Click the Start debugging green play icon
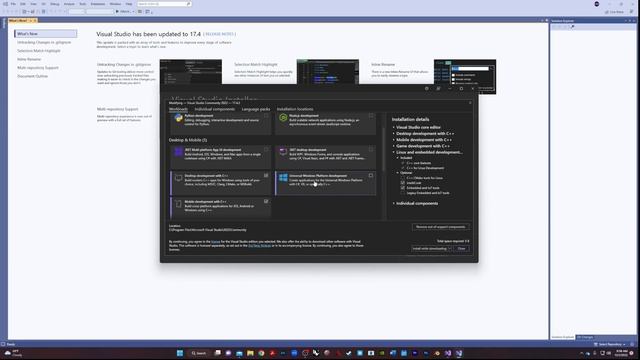 (x=117, y=11)
